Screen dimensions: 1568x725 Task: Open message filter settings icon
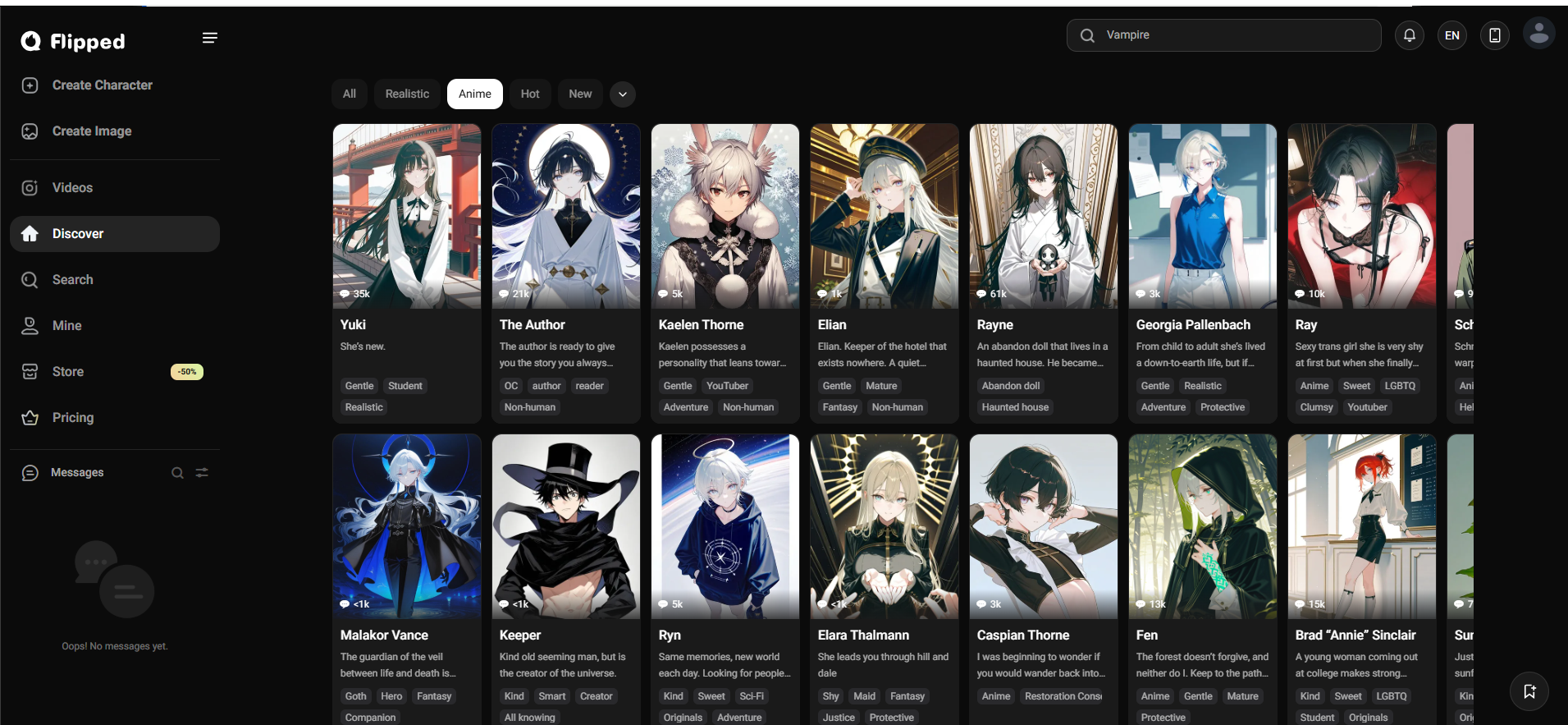tap(202, 473)
